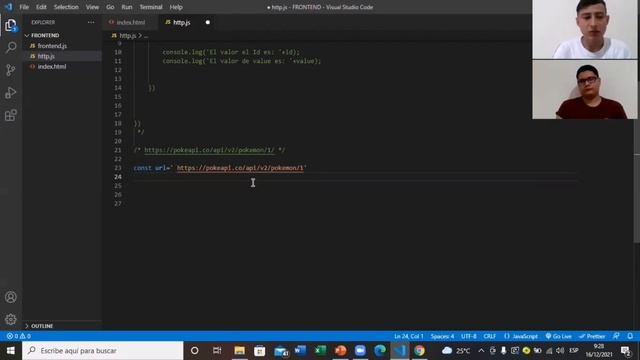Screen dimensions: 640x360
Task: Change line ending via CRLF
Action: [x=490, y=336]
